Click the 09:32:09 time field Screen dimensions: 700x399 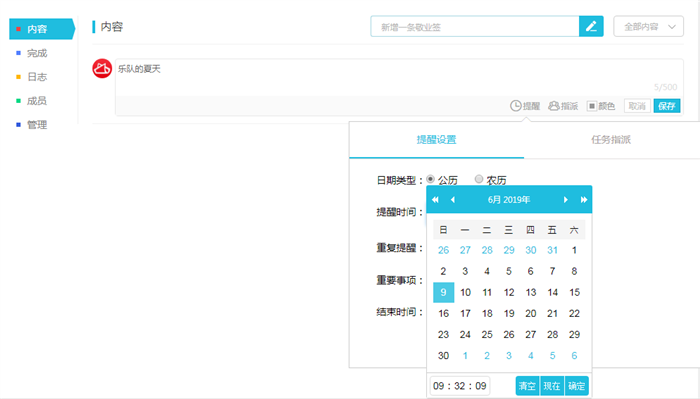[460, 386]
